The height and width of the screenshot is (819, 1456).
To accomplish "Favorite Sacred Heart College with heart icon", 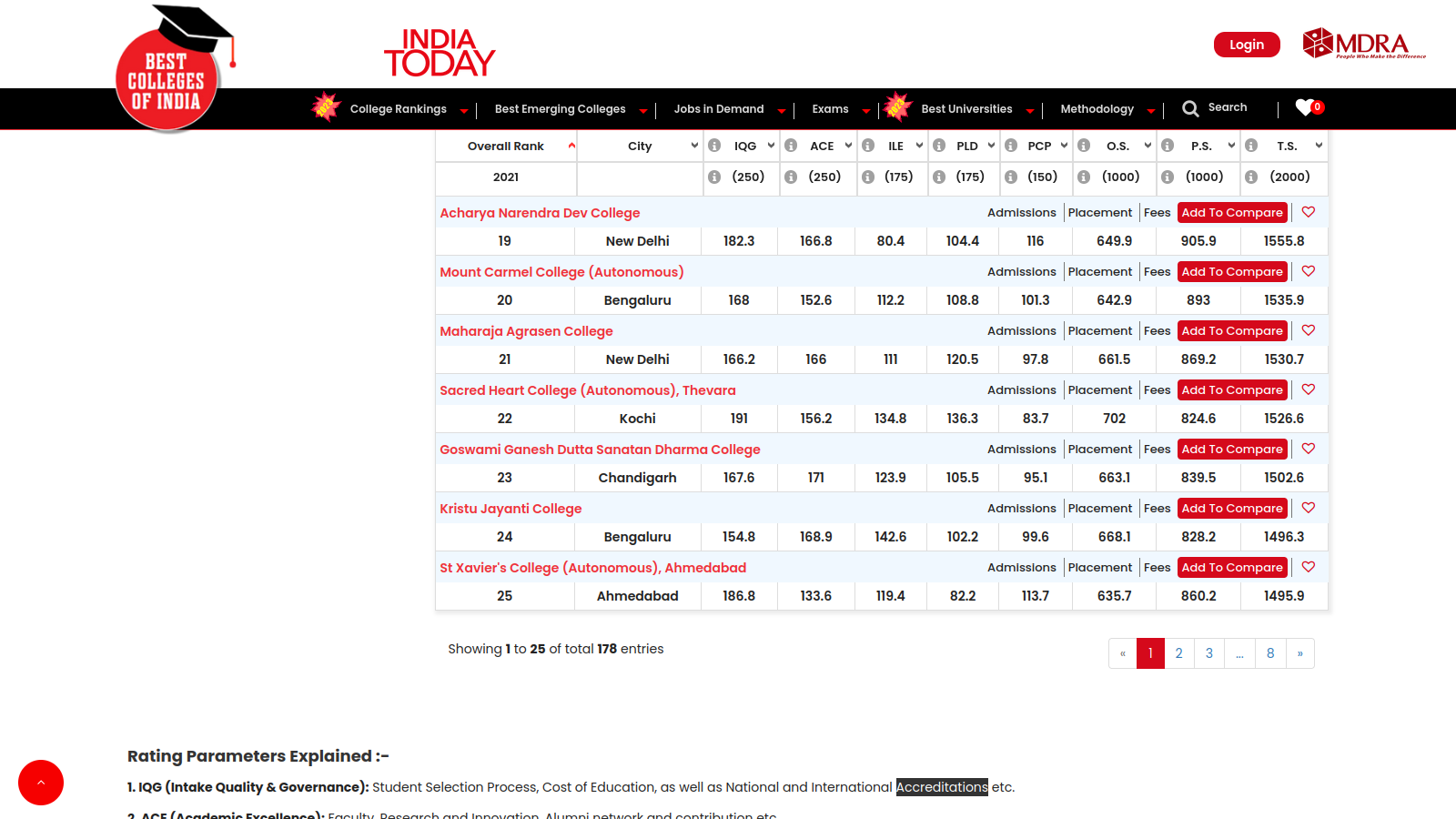I will coord(1309,389).
